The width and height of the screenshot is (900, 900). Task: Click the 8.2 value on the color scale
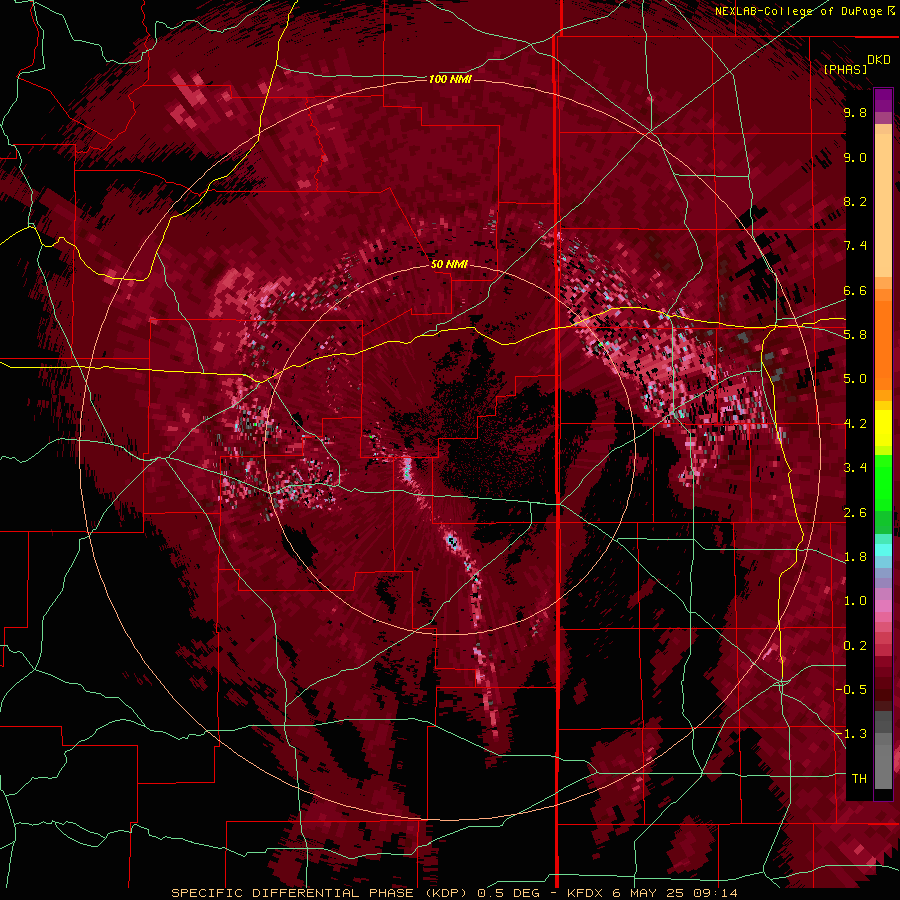(855, 201)
